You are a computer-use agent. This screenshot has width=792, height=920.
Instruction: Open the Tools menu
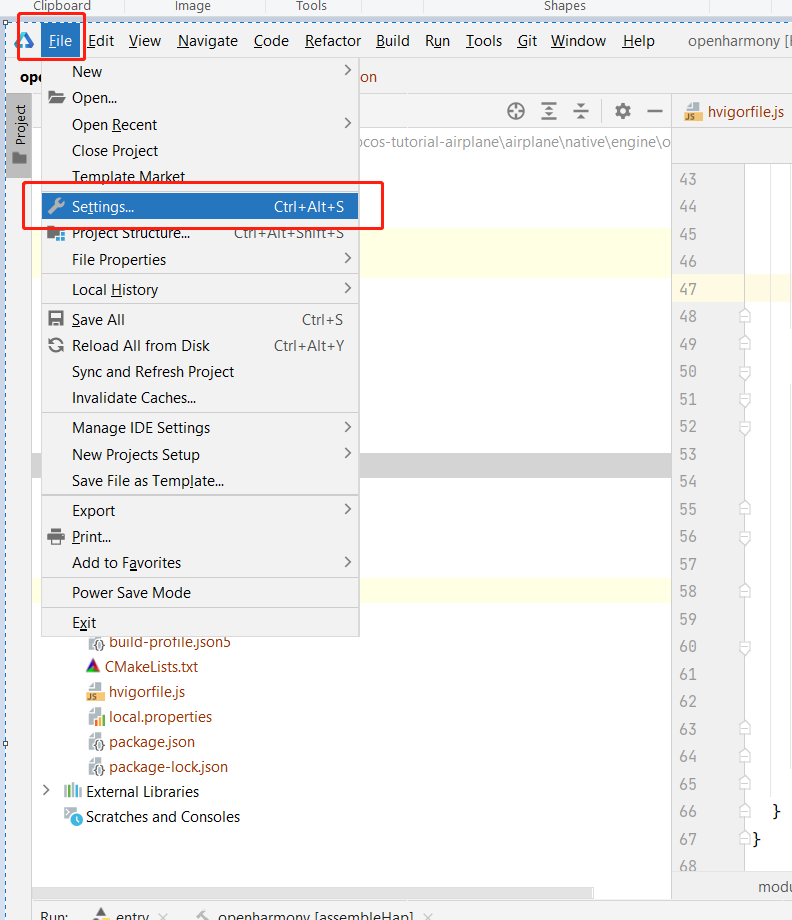pos(483,40)
